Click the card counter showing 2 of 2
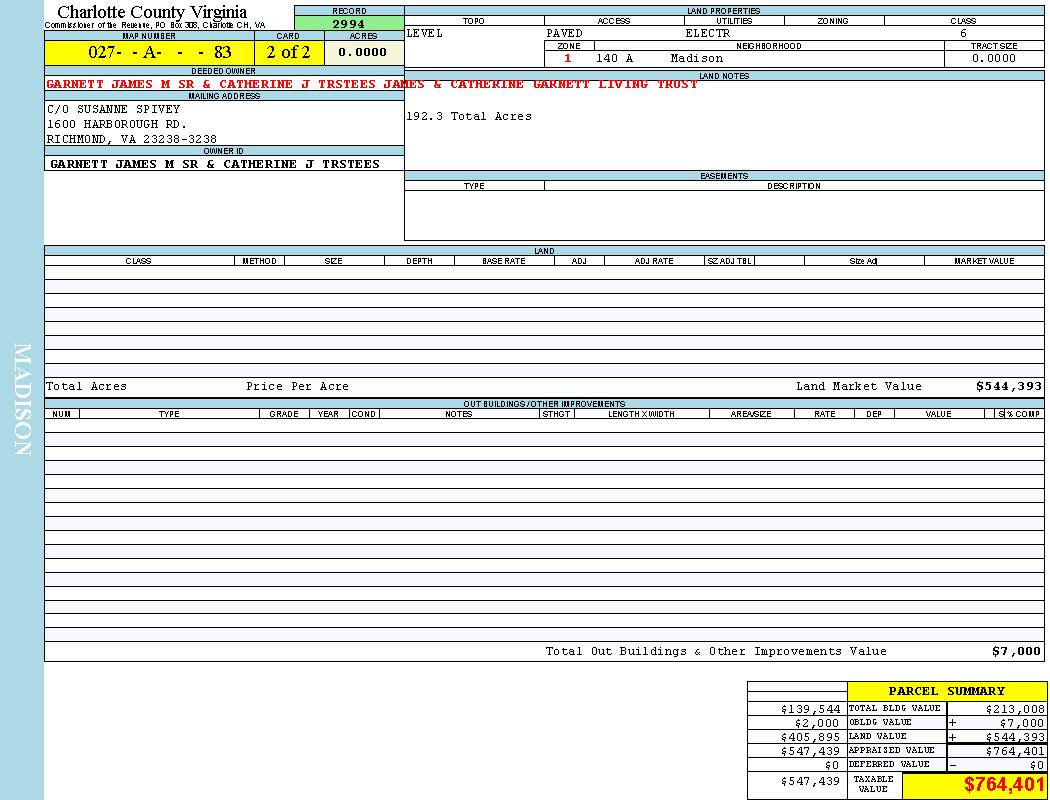Image resolution: width=1050 pixels, height=800 pixels. pyautogui.click(x=289, y=52)
